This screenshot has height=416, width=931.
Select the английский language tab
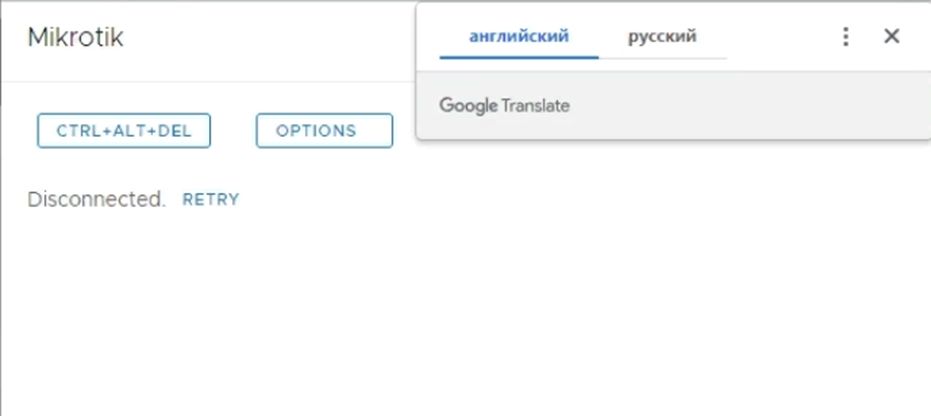point(519,37)
